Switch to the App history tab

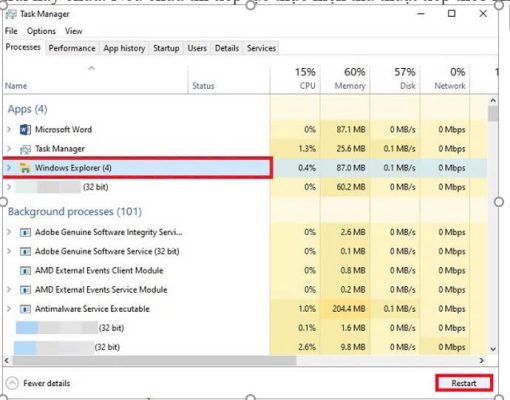124,48
